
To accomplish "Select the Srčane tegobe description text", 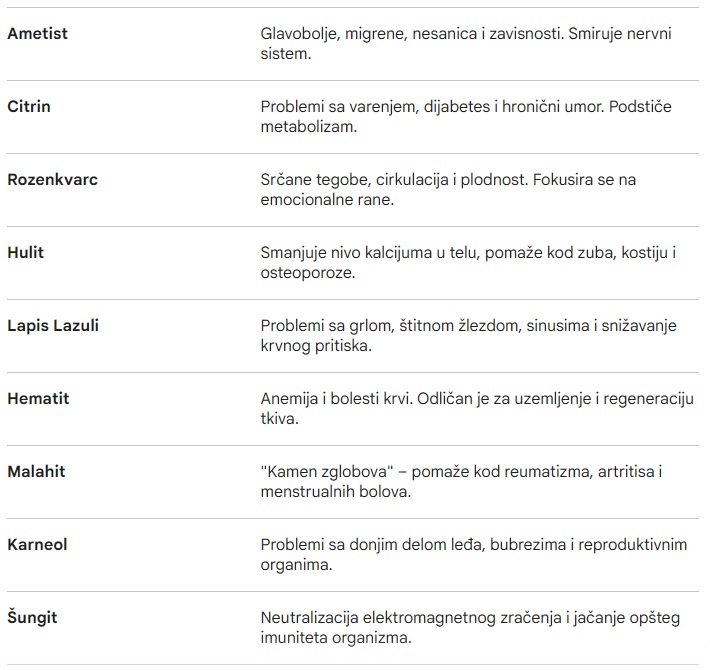I will point(448,190).
